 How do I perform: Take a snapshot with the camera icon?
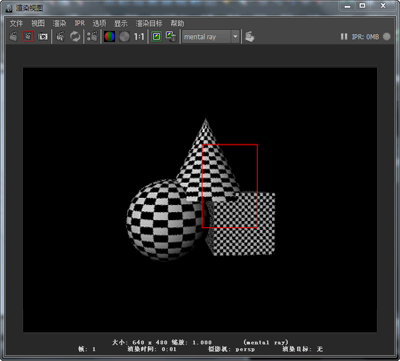click(x=43, y=37)
